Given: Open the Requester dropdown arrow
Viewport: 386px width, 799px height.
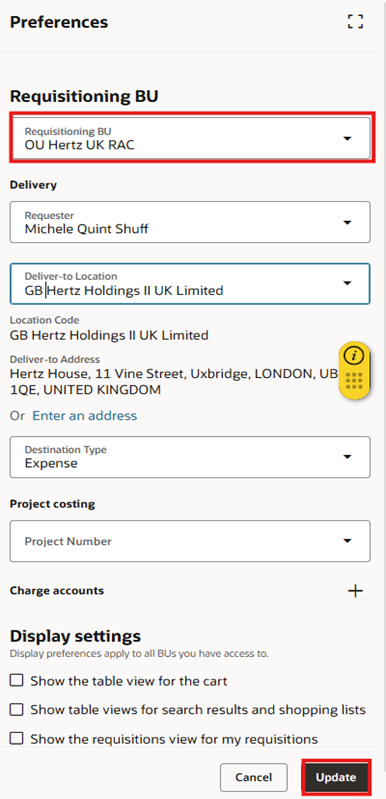Looking at the screenshot, I should 347,223.
